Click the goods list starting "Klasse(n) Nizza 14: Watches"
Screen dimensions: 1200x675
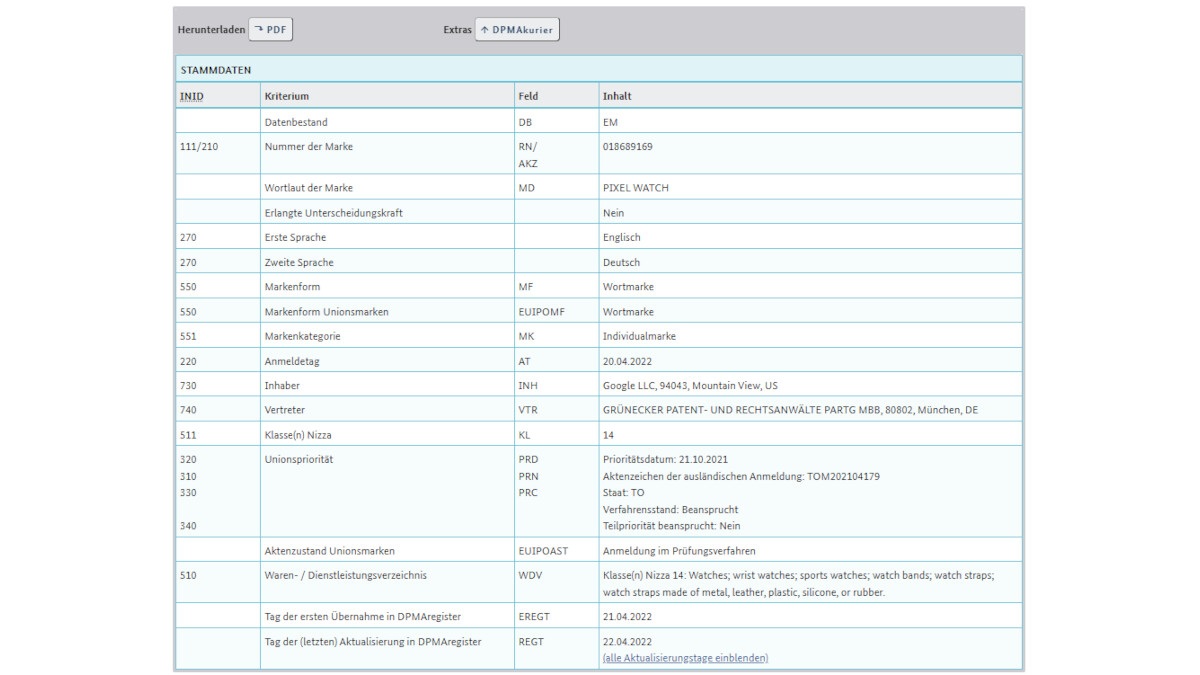pyautogui.click(x=798, y=584)
